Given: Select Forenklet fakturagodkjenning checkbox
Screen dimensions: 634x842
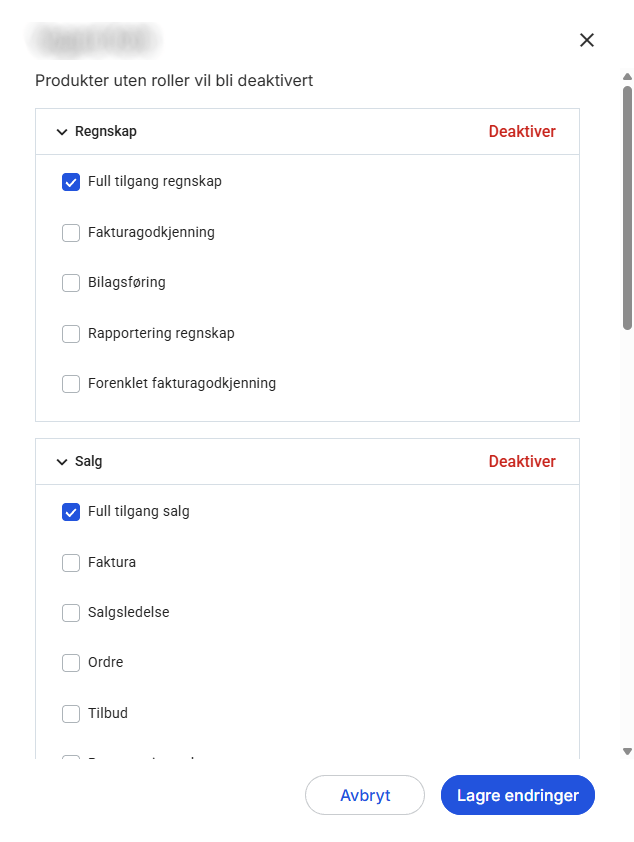Looking at the screenshot, I should pyautogui.click(x=71, y=384).
